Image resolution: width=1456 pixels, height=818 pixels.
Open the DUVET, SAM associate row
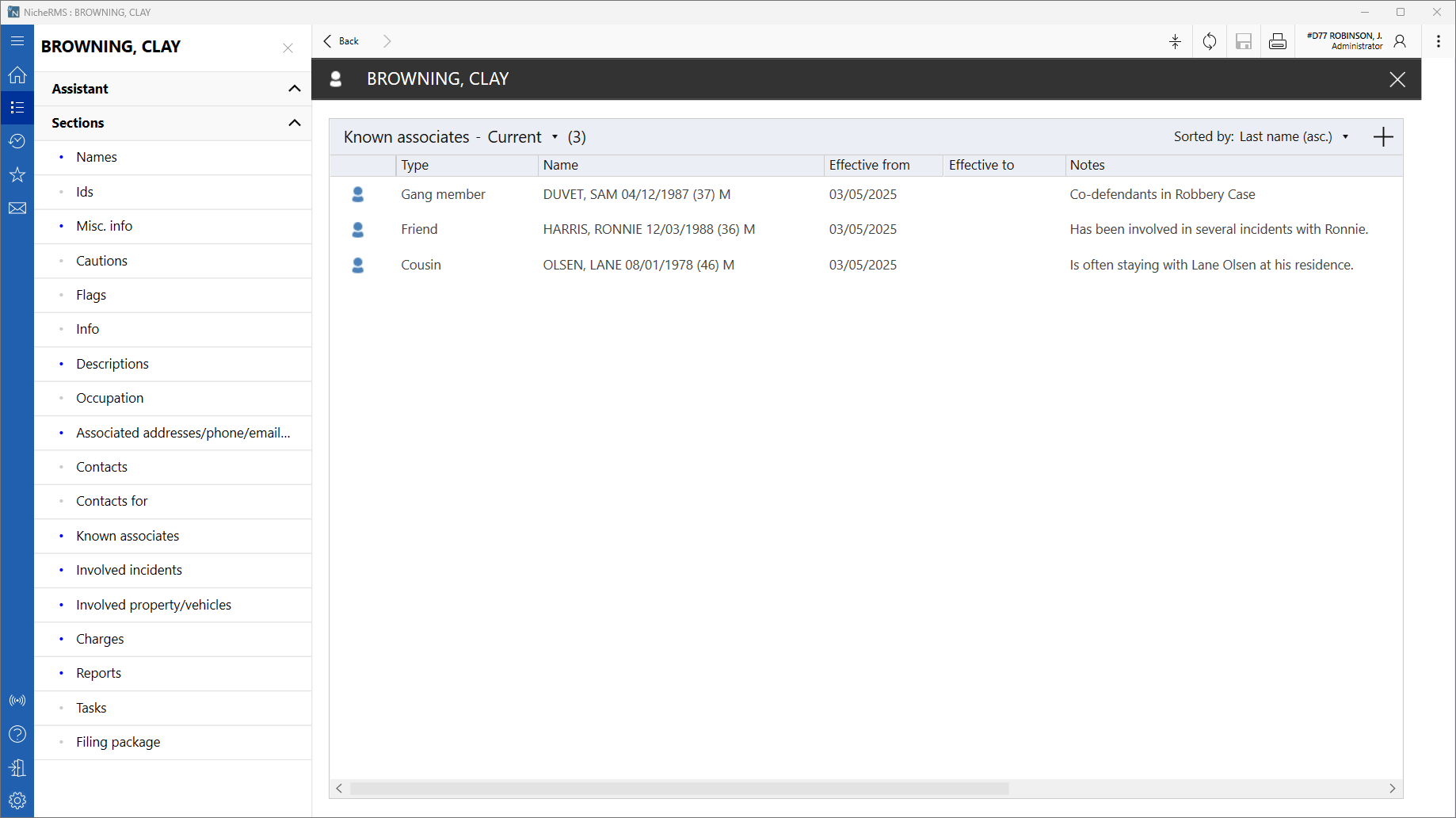[636, 194]
